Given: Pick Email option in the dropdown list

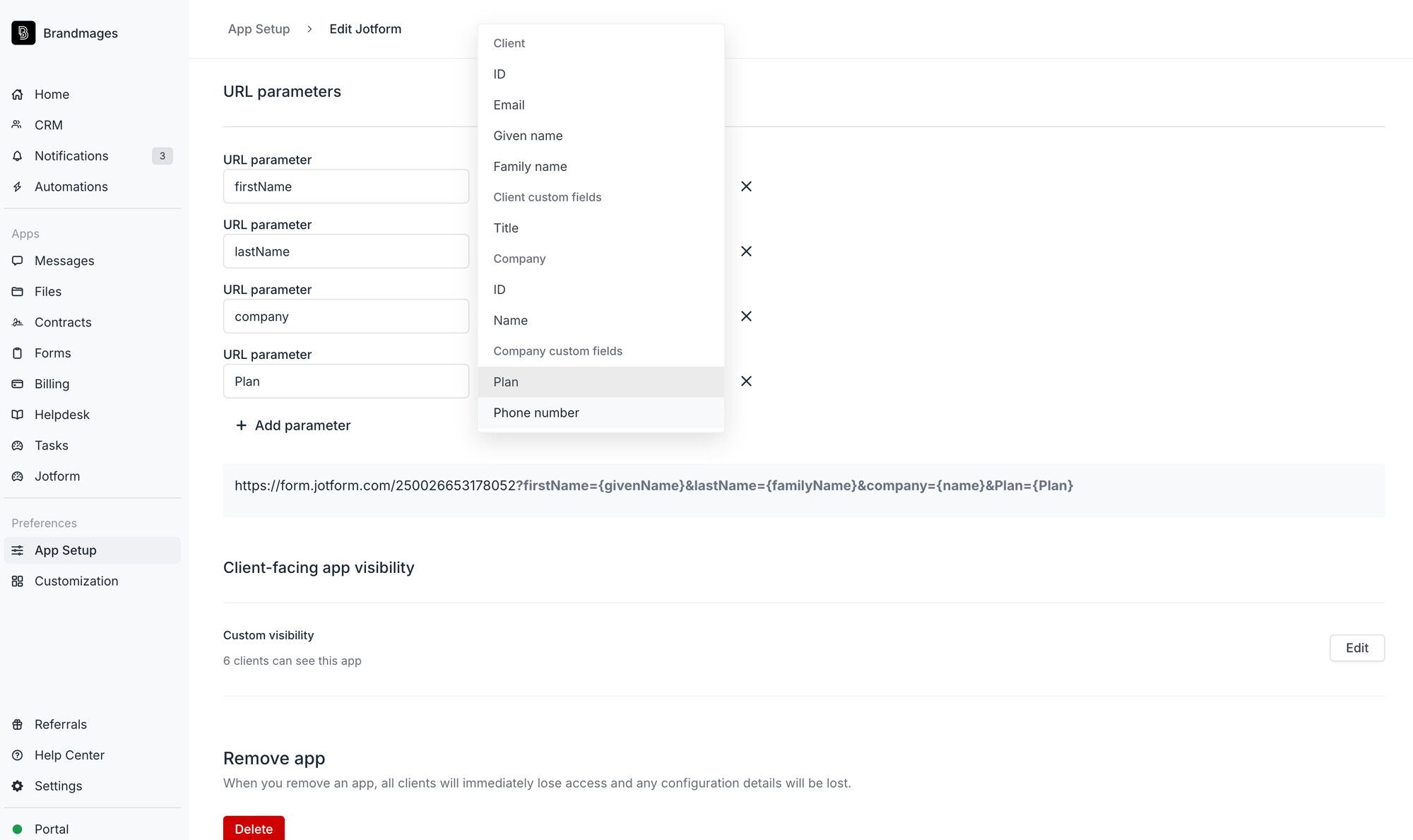Looking at the screenshot, I should coord(509,105).
